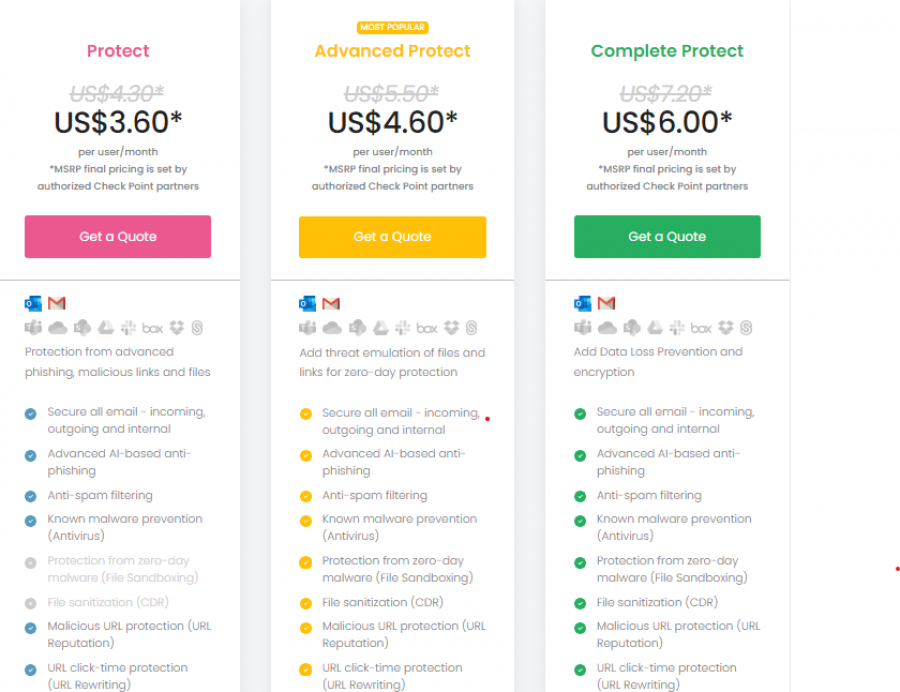Click the Outlook icon in Advanced Protect plan

point(308,303)
